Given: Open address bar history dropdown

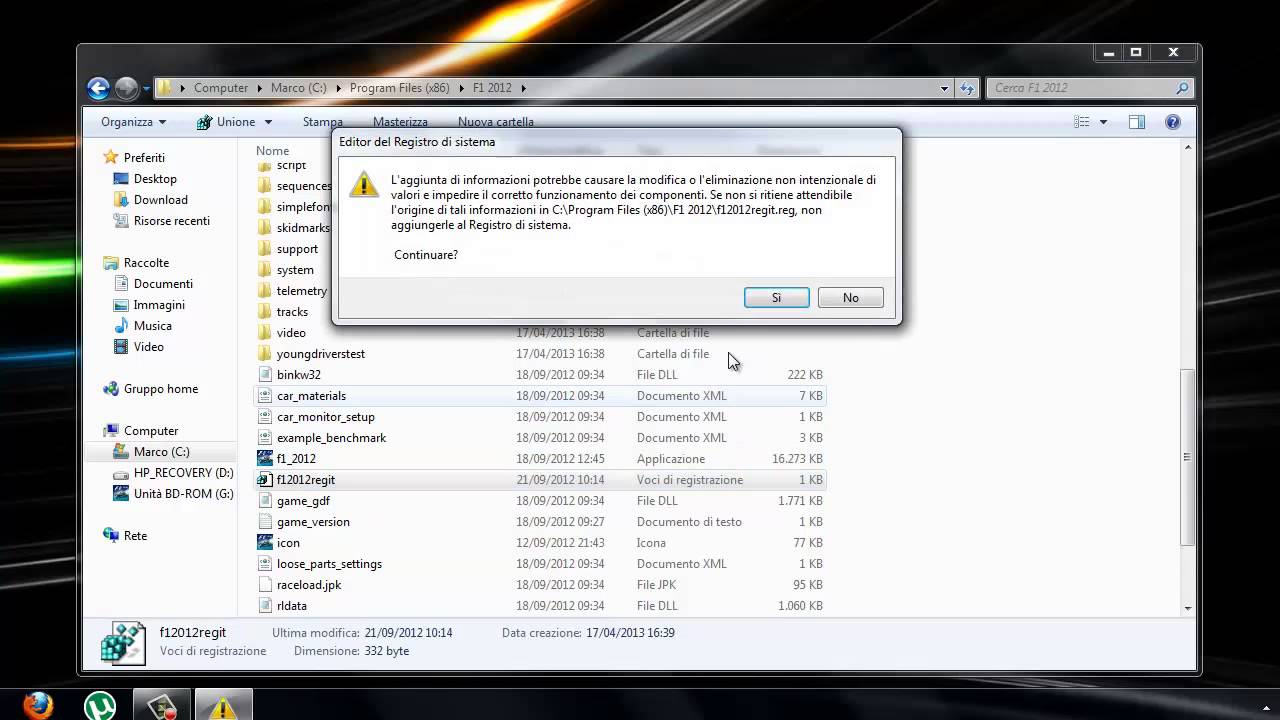Looking at the screenshot, I should click(944, 88).
